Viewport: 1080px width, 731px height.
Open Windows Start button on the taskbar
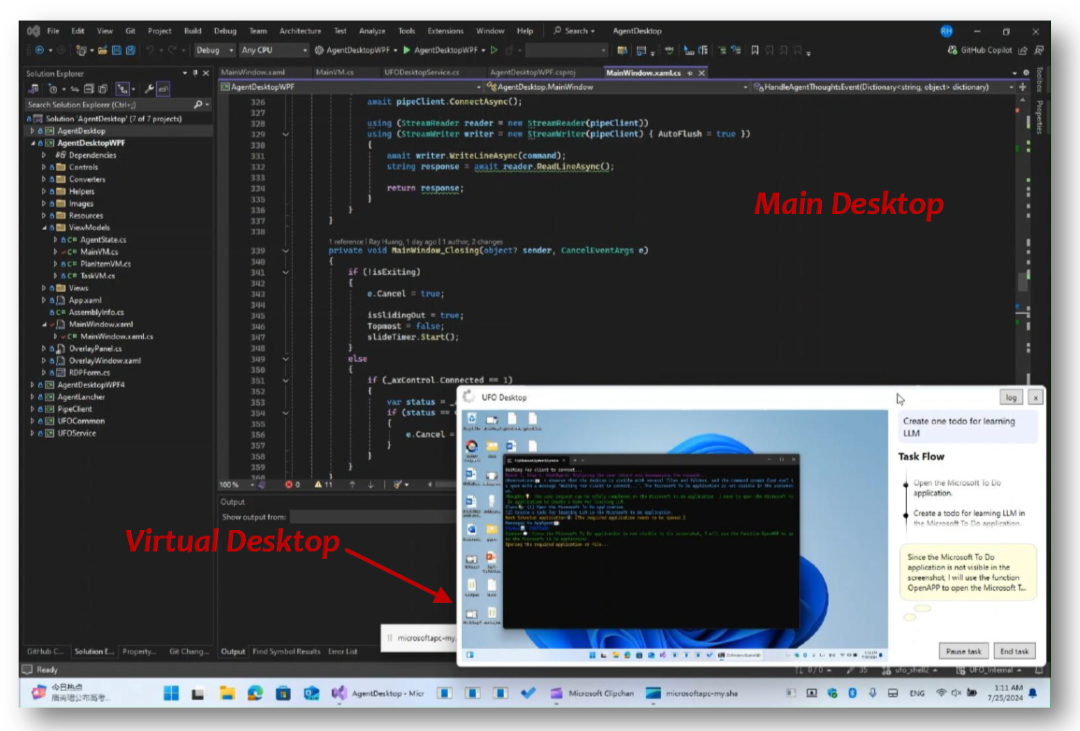171,693
